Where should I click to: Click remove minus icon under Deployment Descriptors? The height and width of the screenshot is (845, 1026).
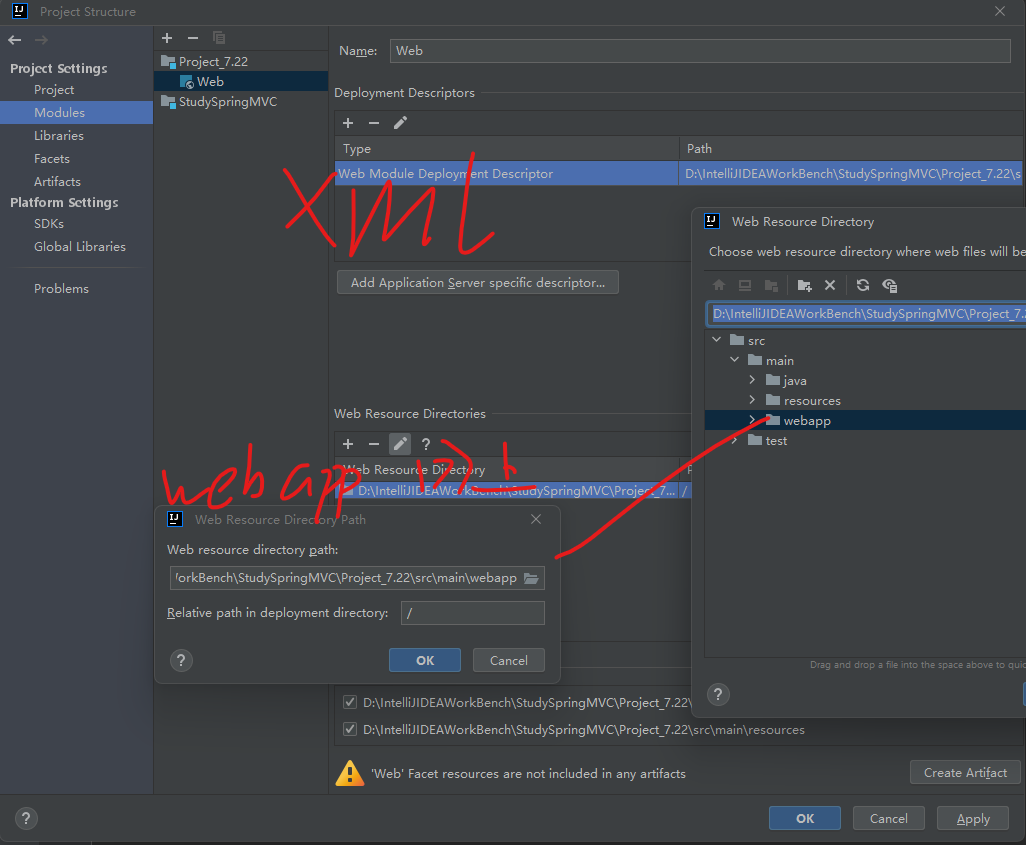(x=374, y=123)
